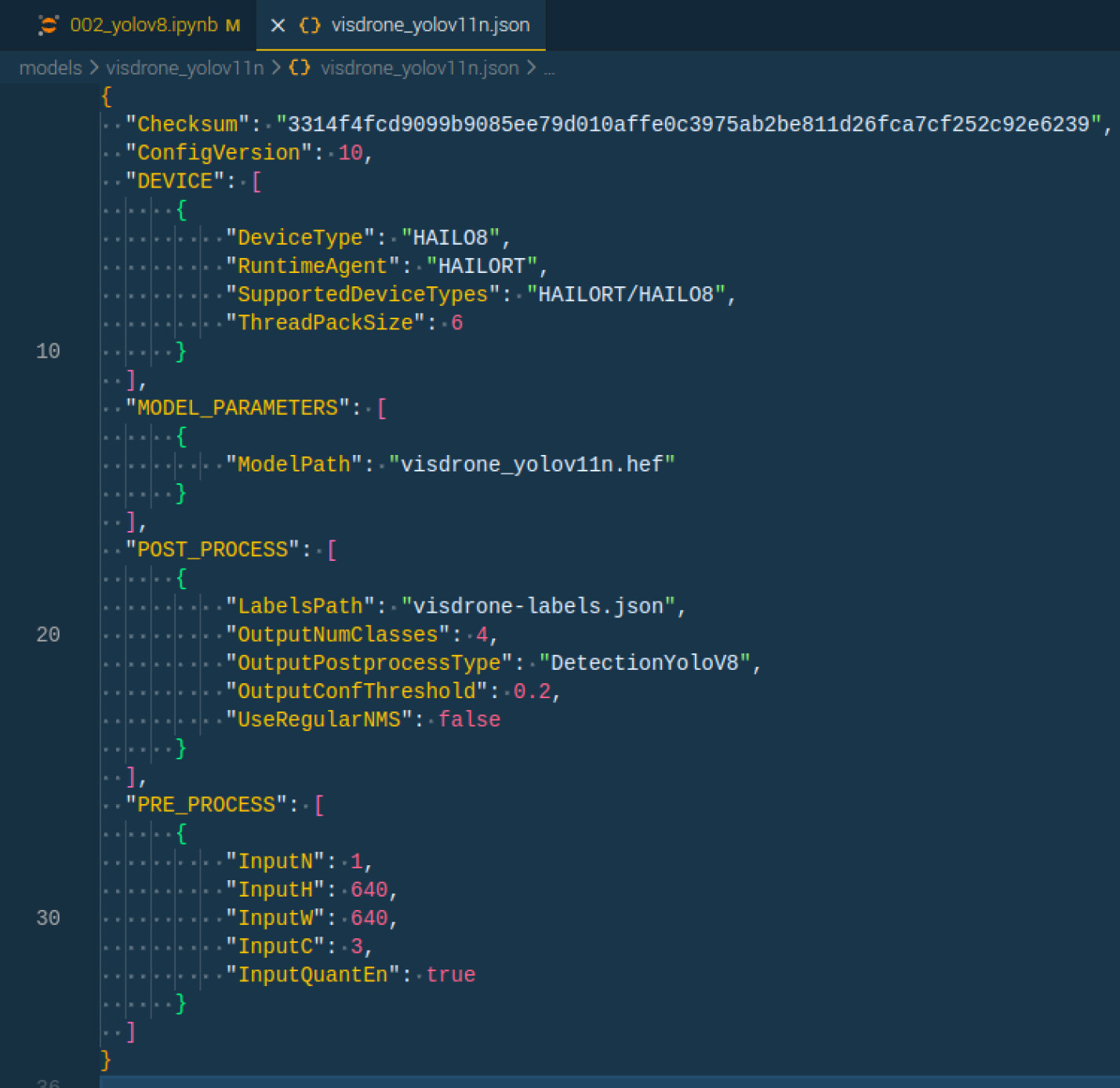Screen dimensions: 1120x1088
Task: Open the models breadcrumb folder
Action: [50, 68]
